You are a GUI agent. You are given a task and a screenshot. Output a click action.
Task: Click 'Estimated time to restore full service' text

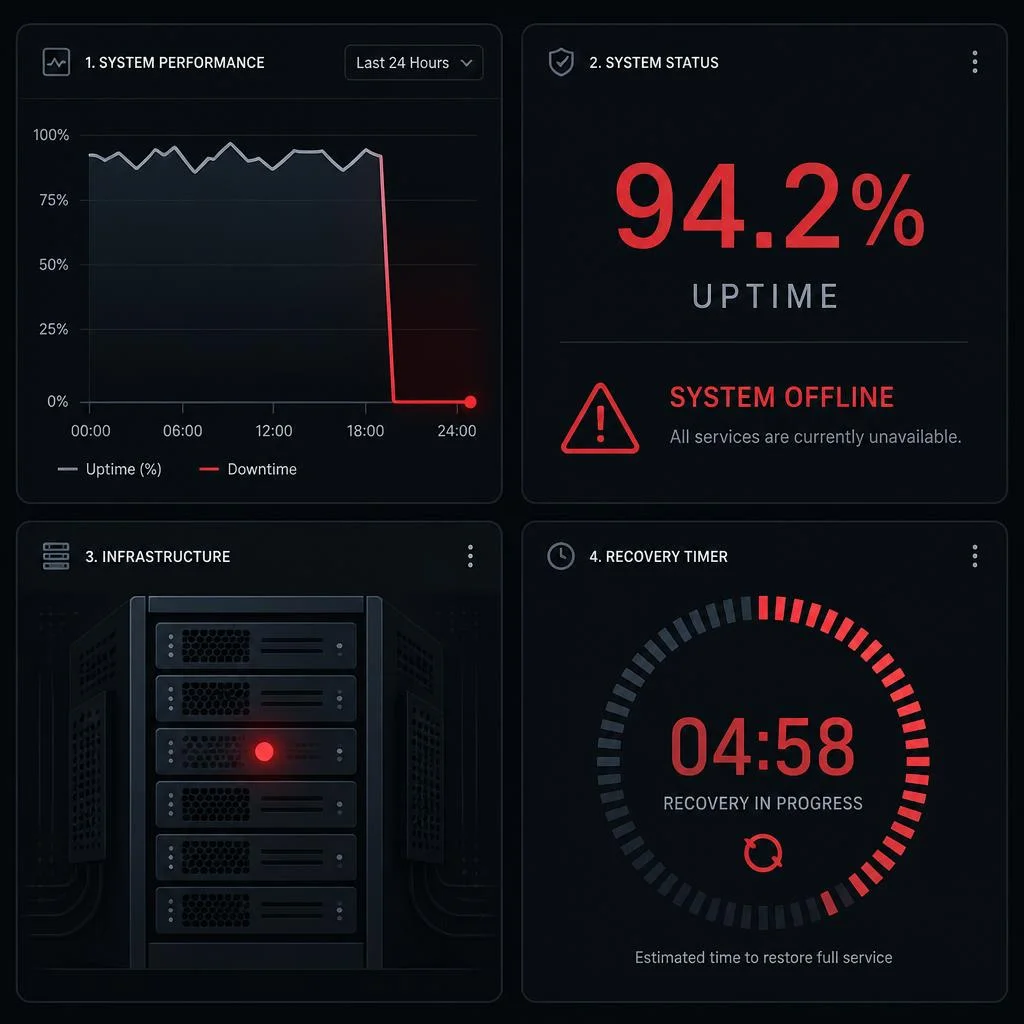763,957
